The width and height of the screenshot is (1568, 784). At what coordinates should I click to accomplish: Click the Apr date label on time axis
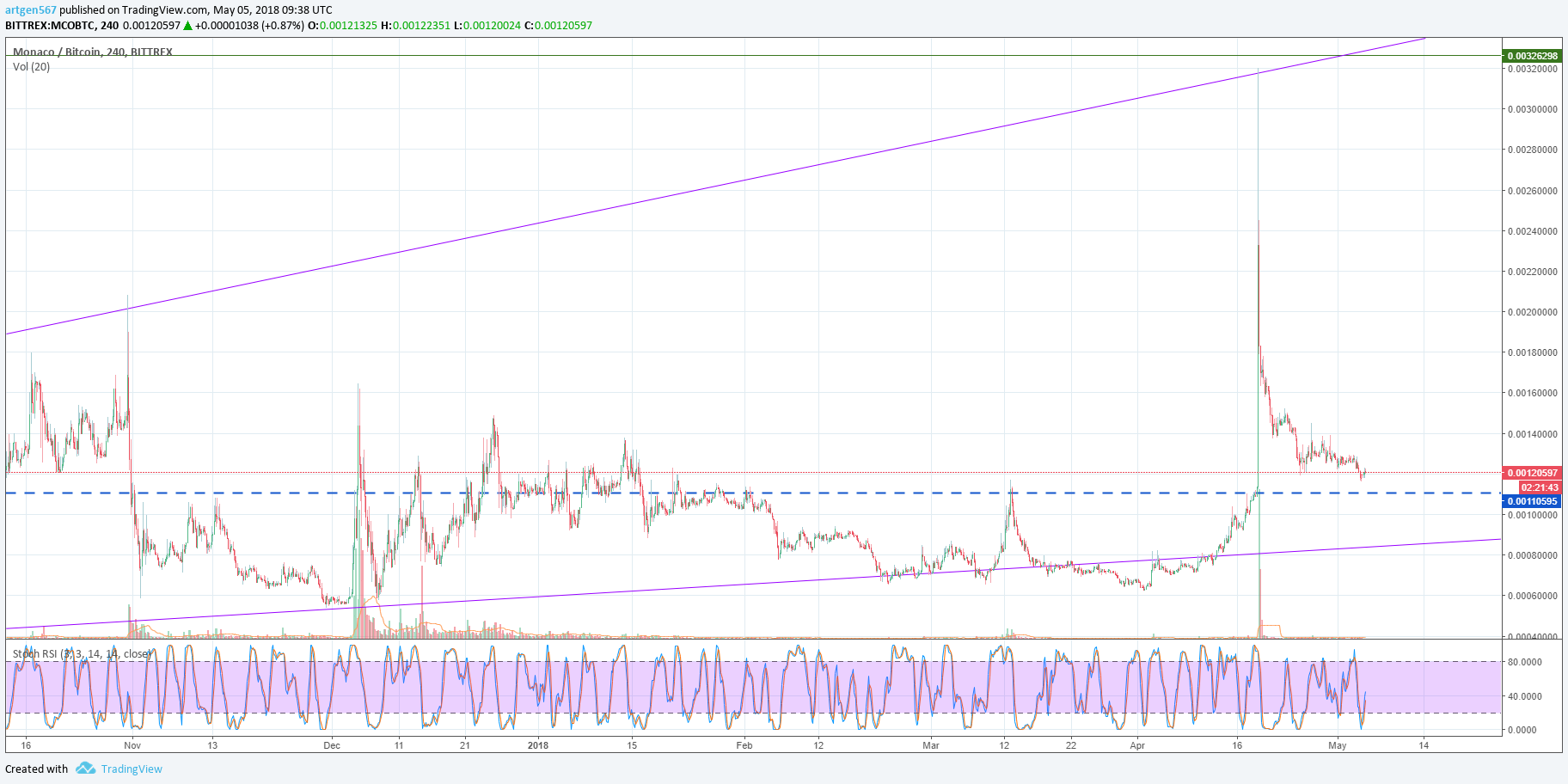tap(1137, 745)
